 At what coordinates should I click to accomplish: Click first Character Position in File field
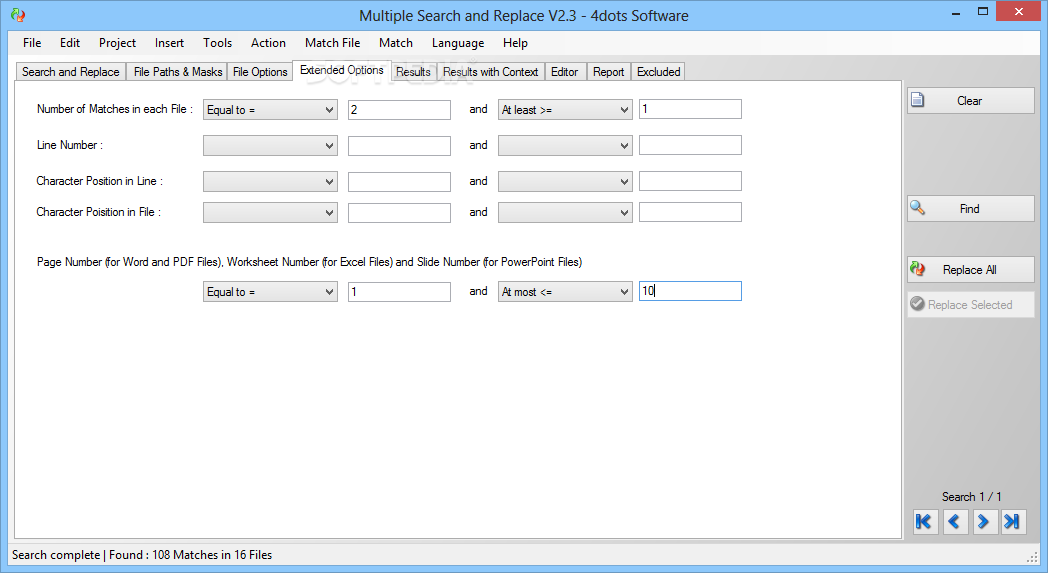pyautogui.click(x=399, y=213)
